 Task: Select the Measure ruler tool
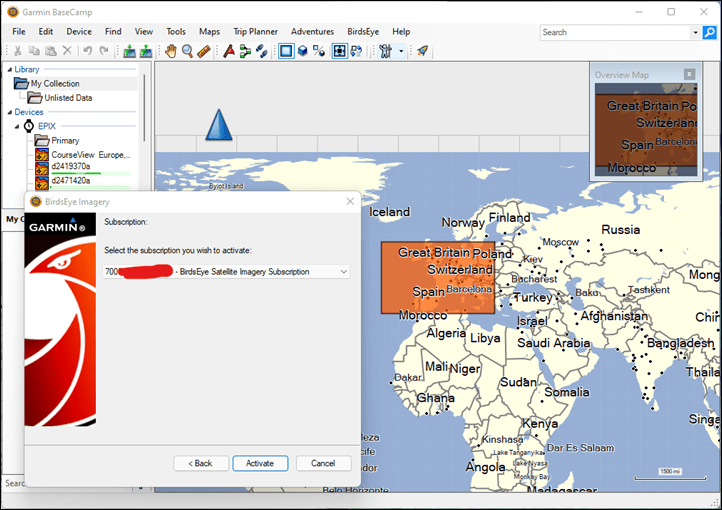204,51
